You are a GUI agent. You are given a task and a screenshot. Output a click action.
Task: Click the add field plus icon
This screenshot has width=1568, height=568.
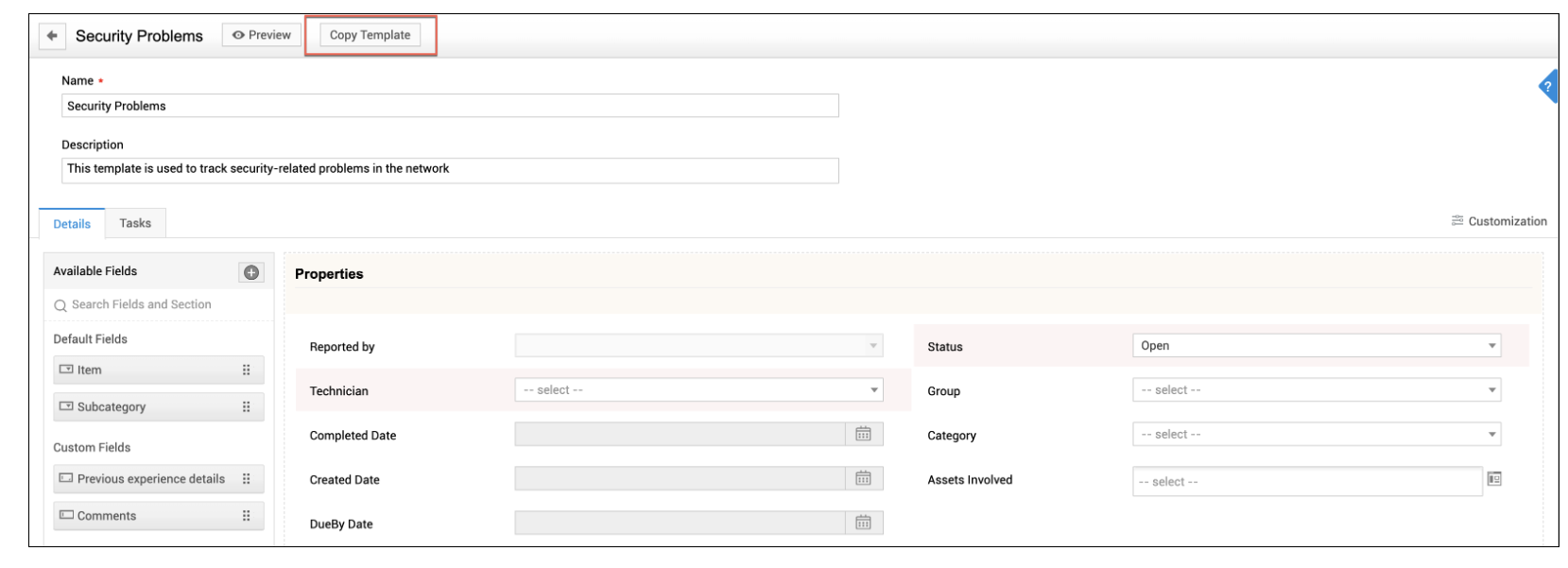(x=251, y=272)
